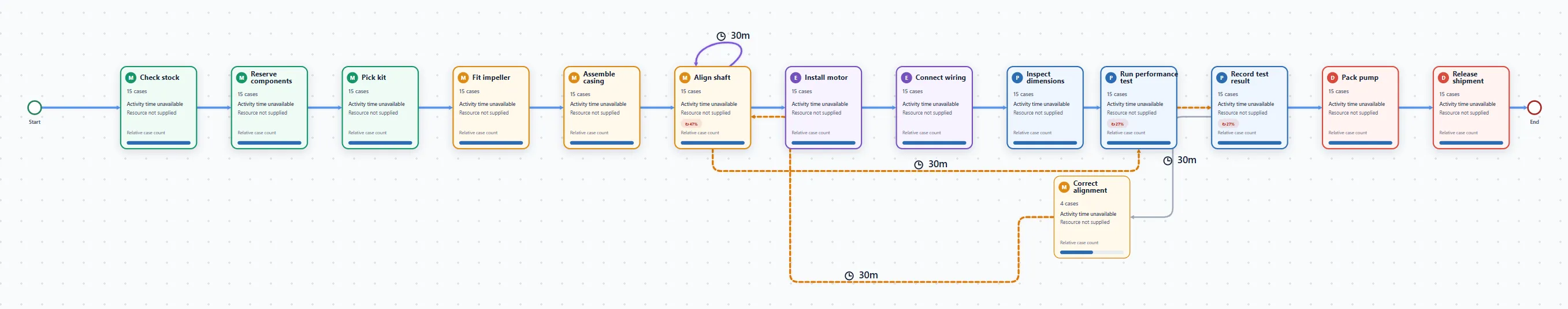
Task: Select the Install motor node title
Action: coord(826,78)
